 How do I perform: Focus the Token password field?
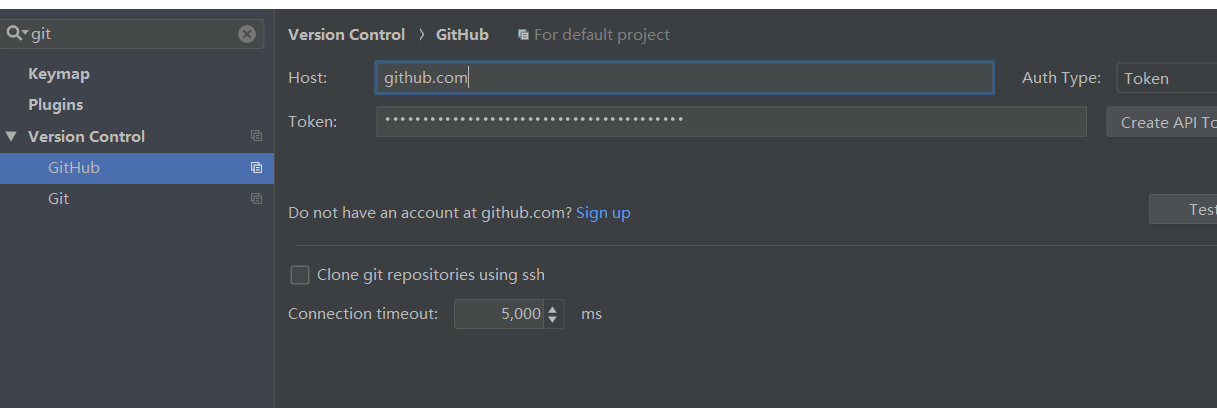731,122
